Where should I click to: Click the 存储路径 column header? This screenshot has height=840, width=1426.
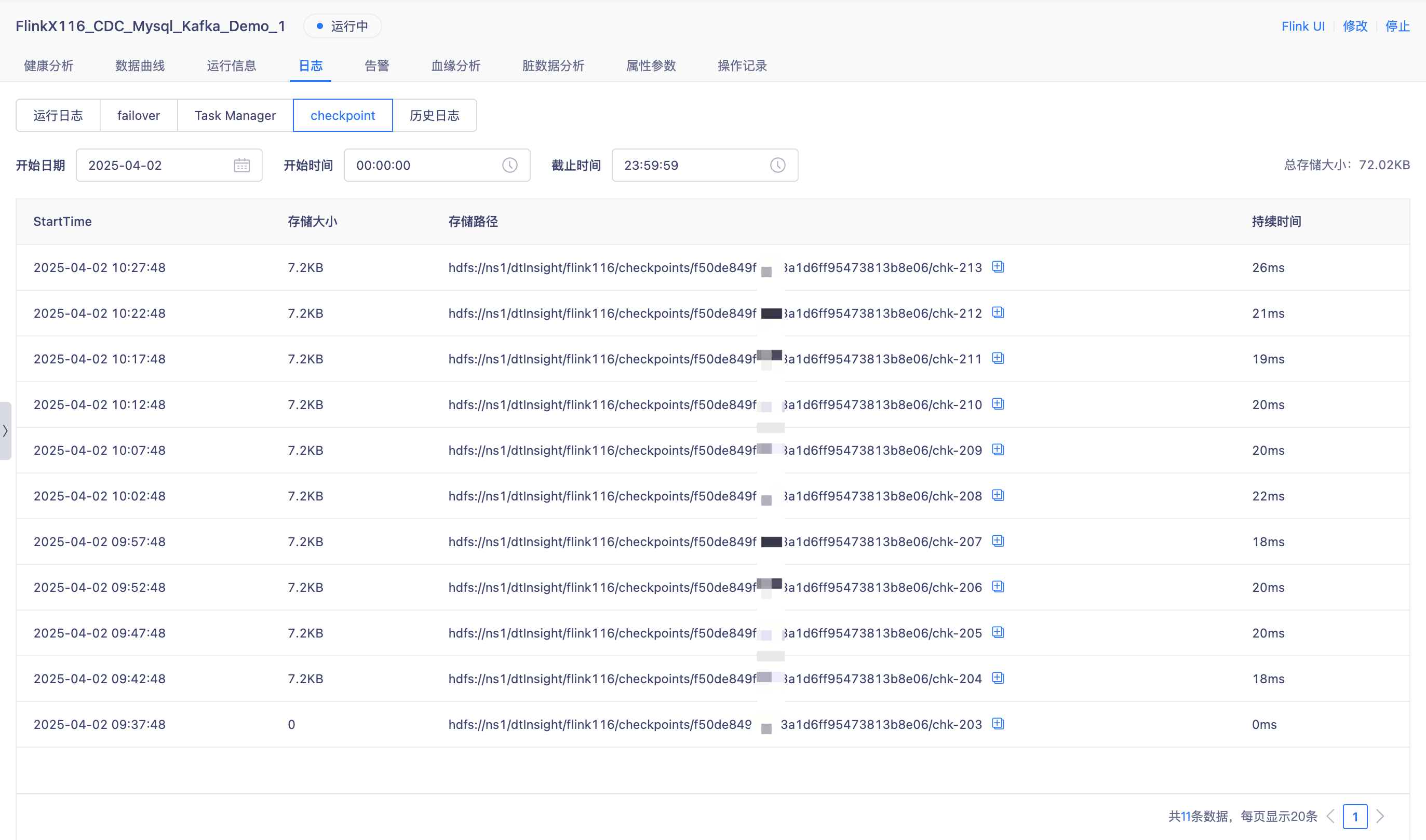point(473,221)
